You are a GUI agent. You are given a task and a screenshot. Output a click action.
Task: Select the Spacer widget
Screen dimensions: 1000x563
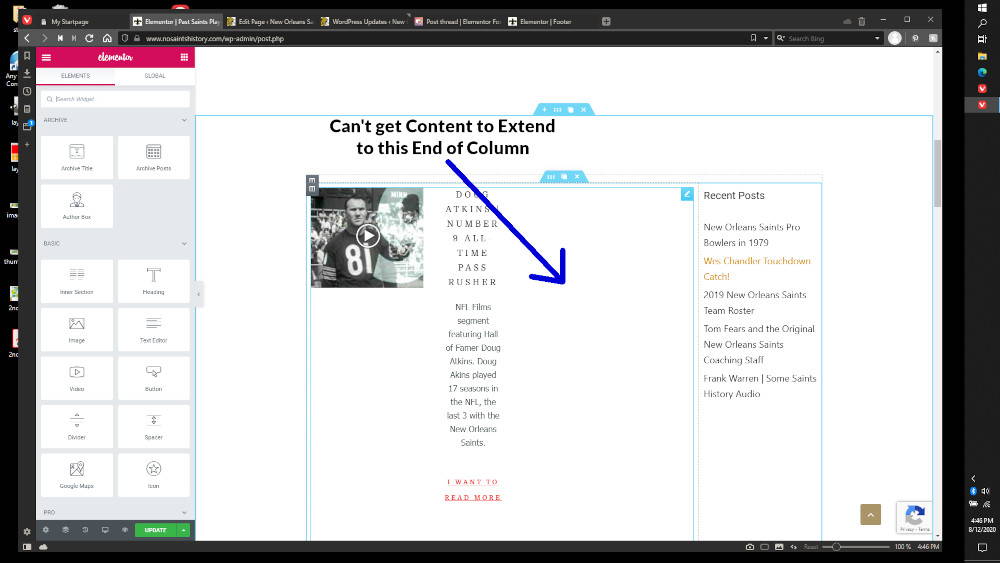(x=154, y=427)
